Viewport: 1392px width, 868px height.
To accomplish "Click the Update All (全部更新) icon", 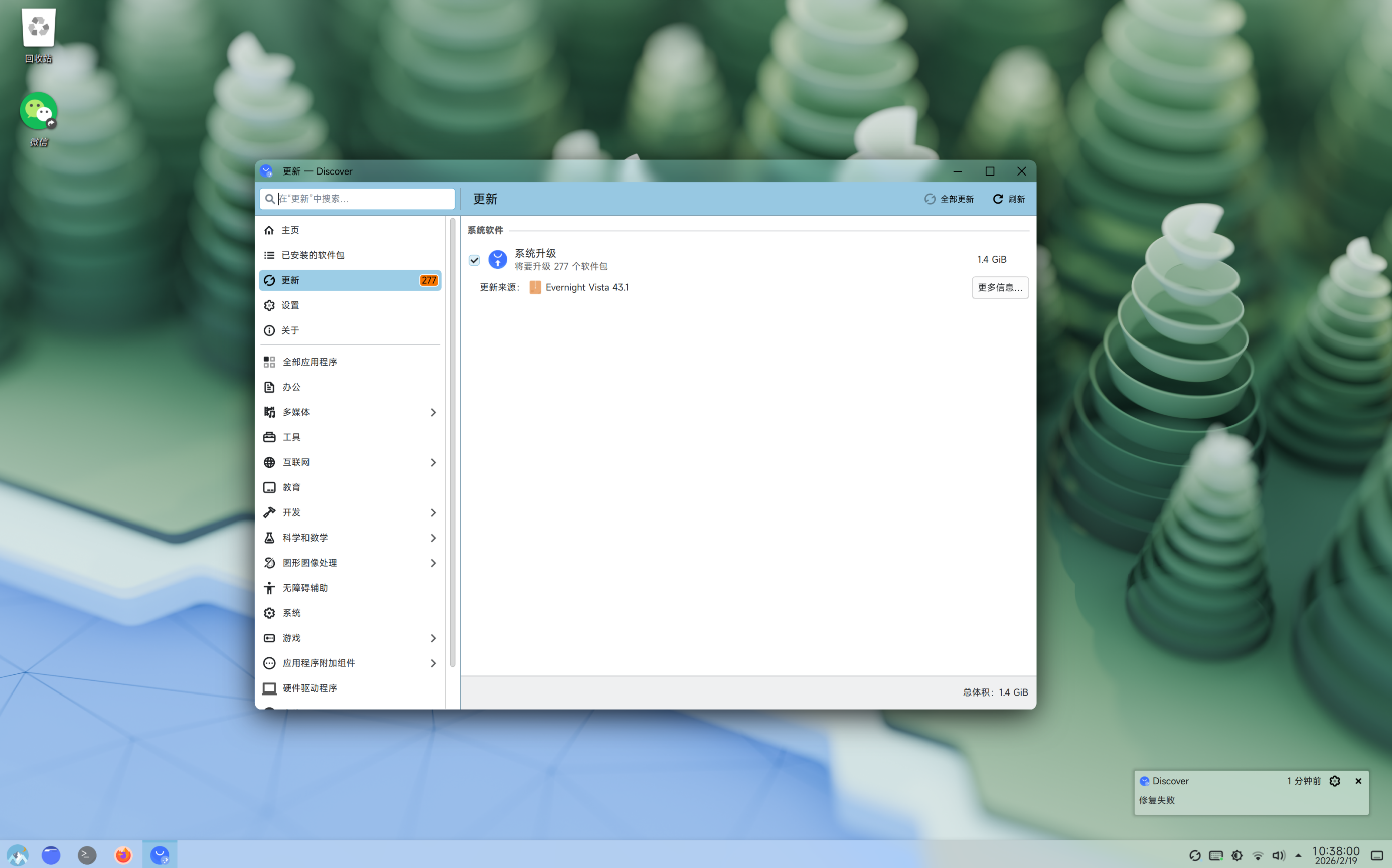I will 930,199.
